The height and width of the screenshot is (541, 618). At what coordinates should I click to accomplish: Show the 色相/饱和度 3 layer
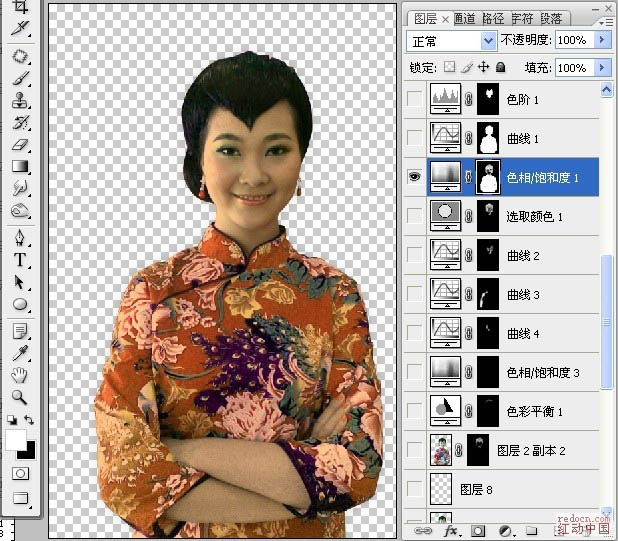tap(414, 372)
